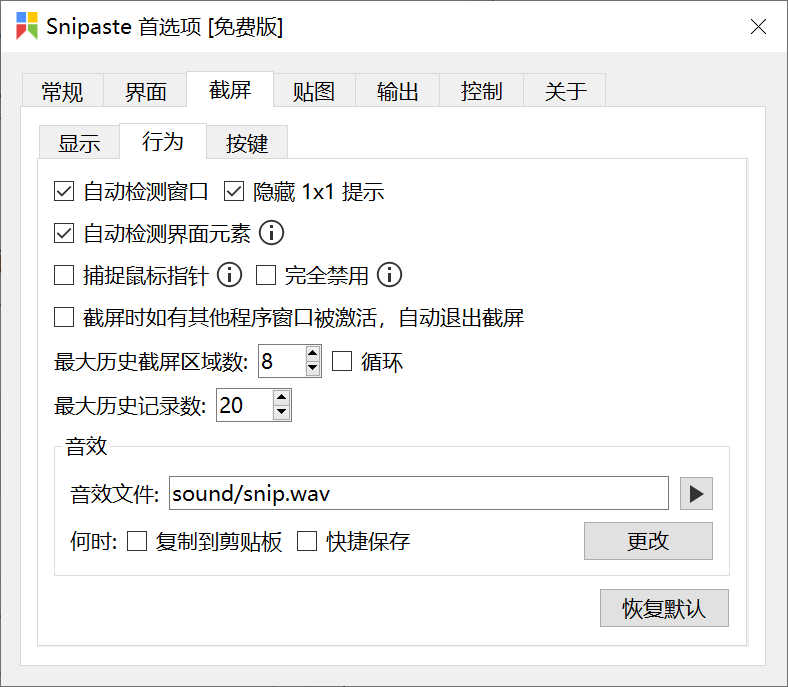Click the 更改 button
Image resolution: width=788 pixels, height=687 pixels.
648,541
